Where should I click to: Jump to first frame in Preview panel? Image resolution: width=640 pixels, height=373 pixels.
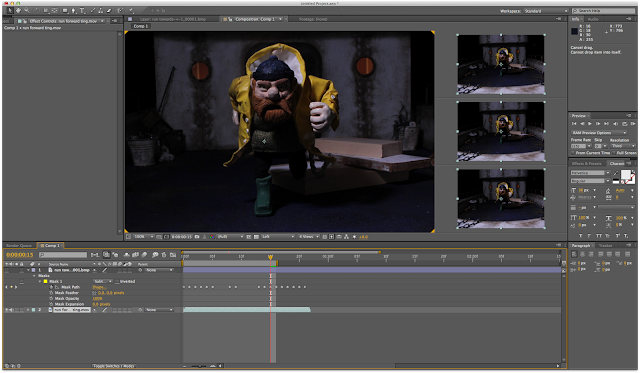coord(574,124)
